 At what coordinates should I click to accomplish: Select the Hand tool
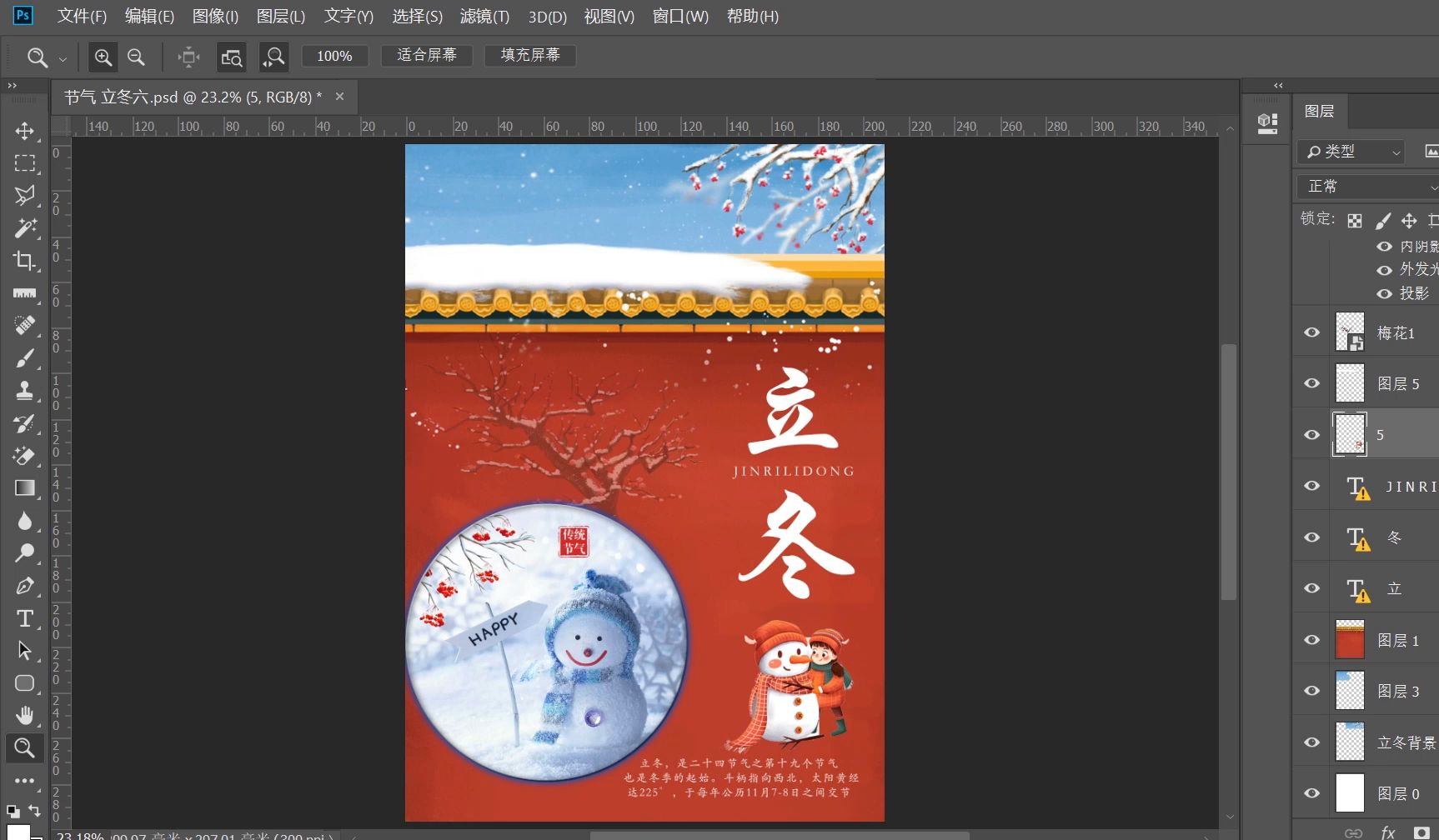pyautogui.click(x=24, y=715)
